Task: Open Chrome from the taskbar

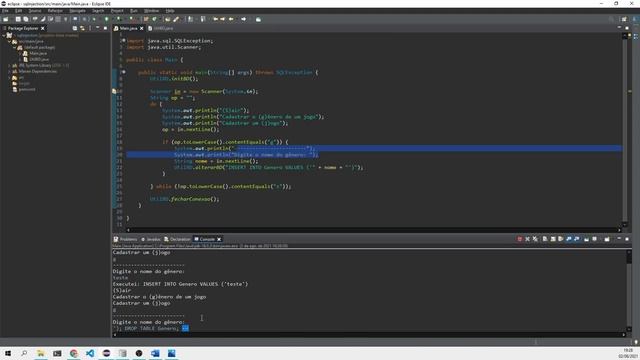Action: [x=73, y=353]
